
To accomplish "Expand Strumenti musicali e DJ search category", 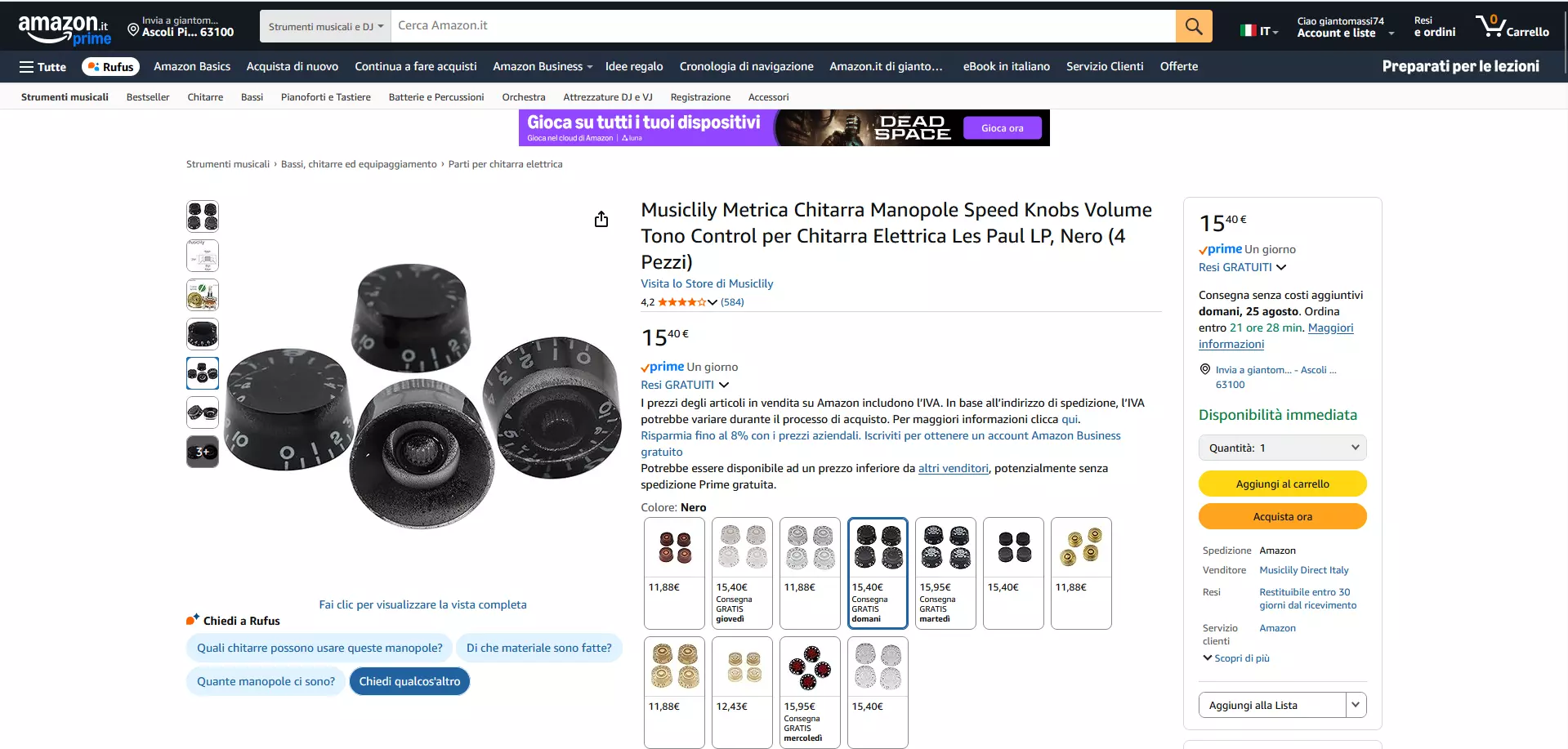I will [x=325, y=26].
